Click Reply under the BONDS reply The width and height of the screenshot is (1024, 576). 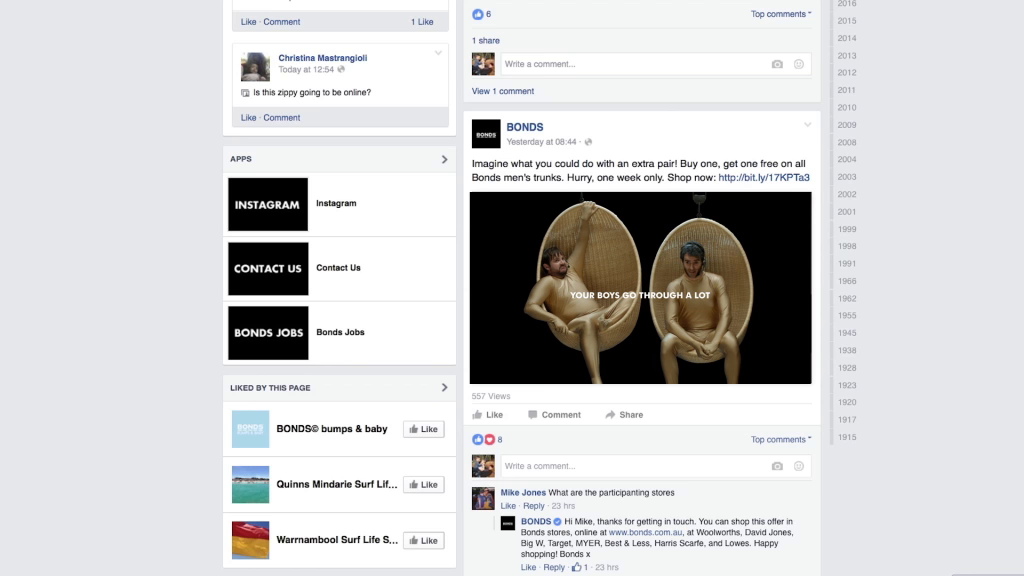tap(554, 568)
